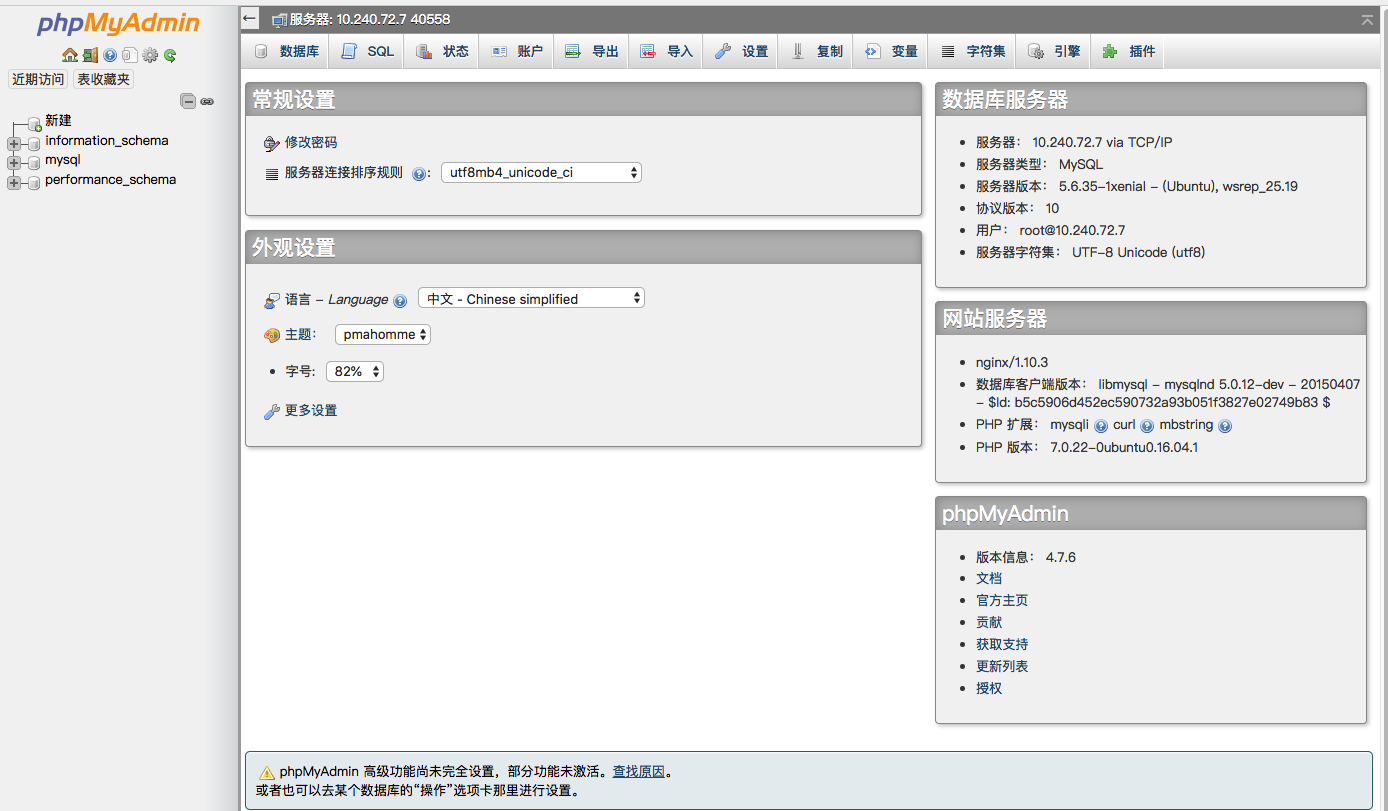Click the 查找原因 link

coord(639,772)
